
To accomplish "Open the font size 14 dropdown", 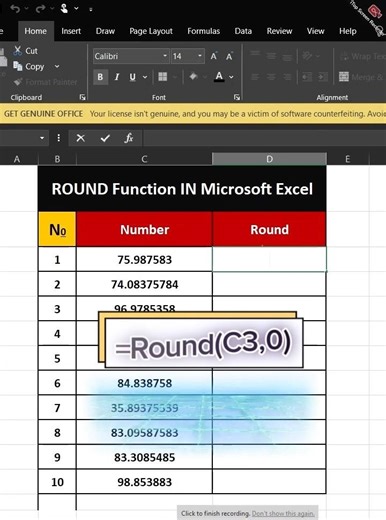I will coord(200,56).
